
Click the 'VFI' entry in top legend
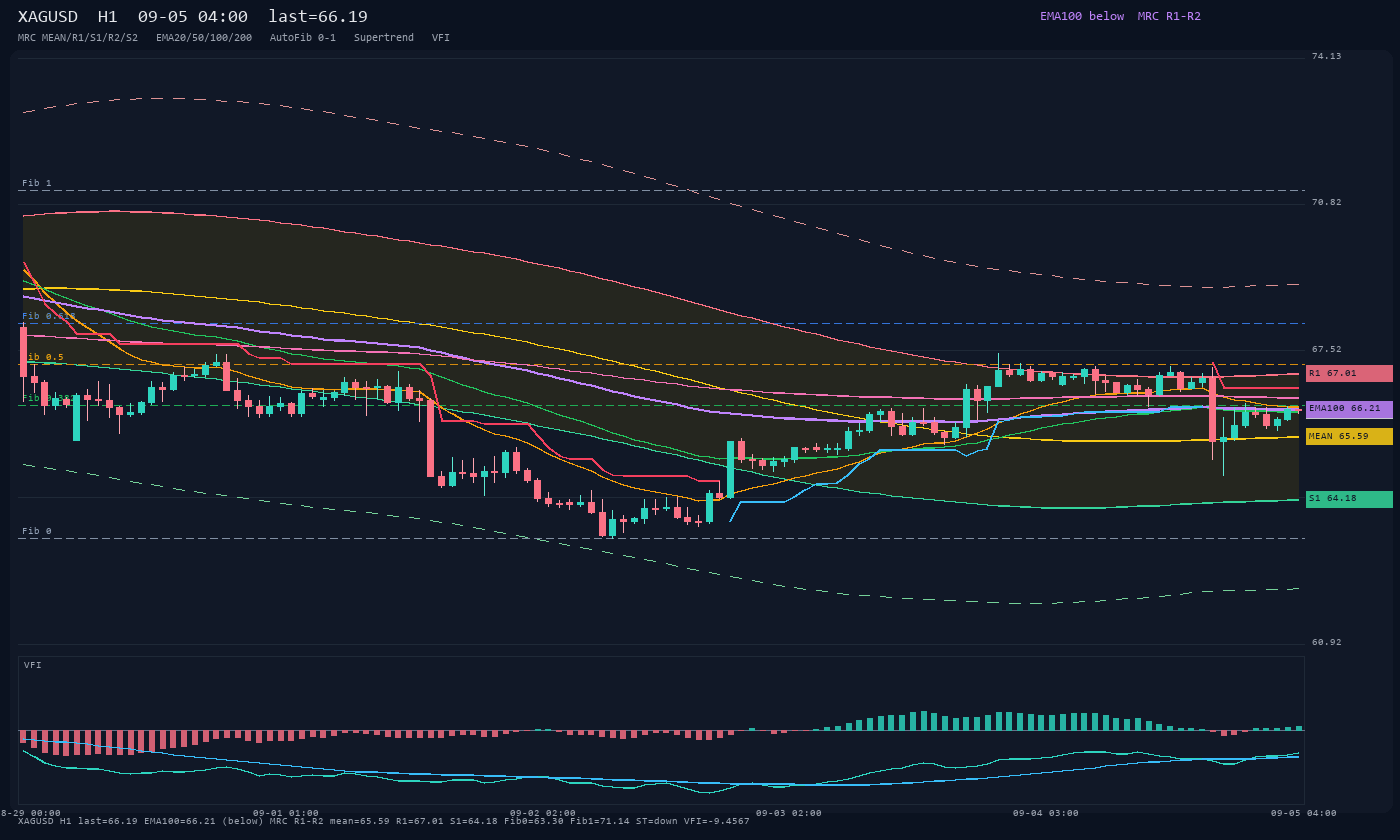[x=441, y=38]
